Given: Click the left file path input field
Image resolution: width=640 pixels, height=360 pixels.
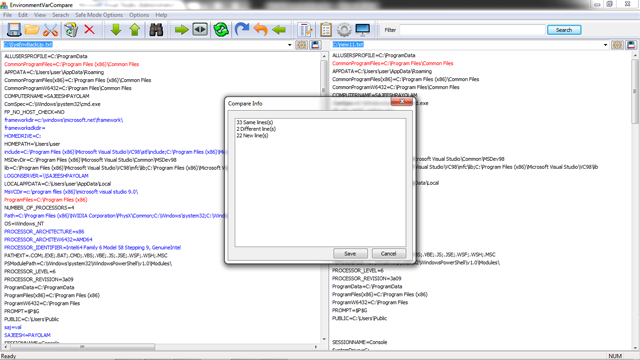Looking at the screenshot, I should (145, 44).
